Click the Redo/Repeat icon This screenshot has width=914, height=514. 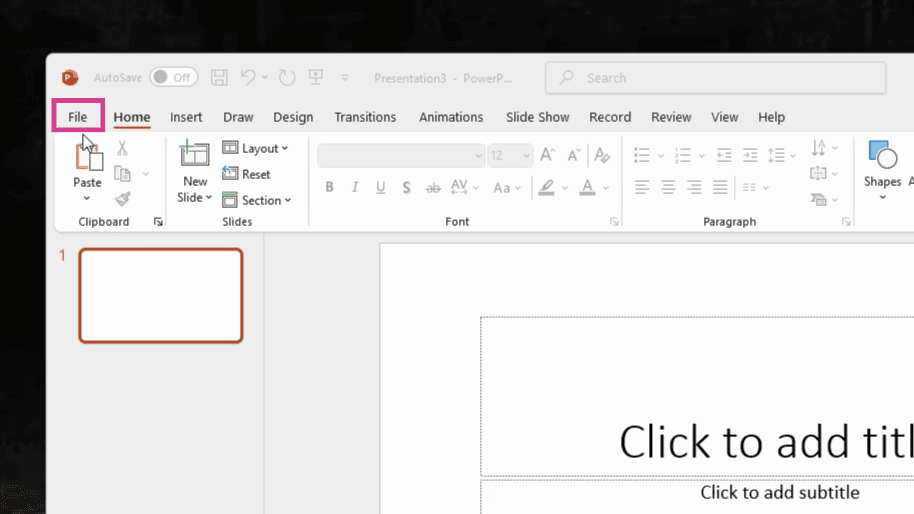click(287, 77)
